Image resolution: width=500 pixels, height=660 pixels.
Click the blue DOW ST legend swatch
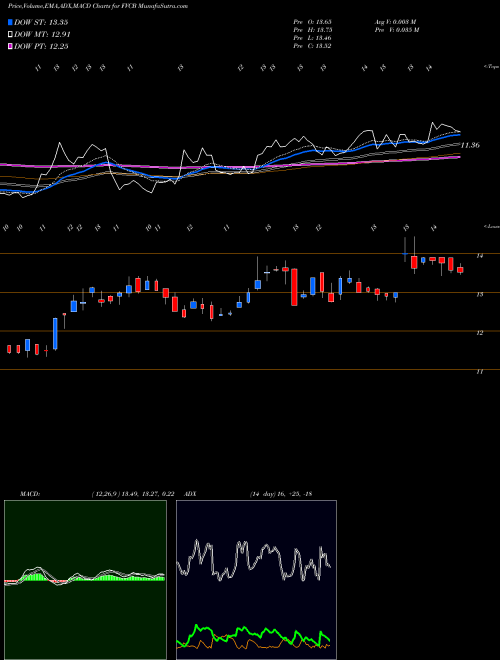pos(10,22)
